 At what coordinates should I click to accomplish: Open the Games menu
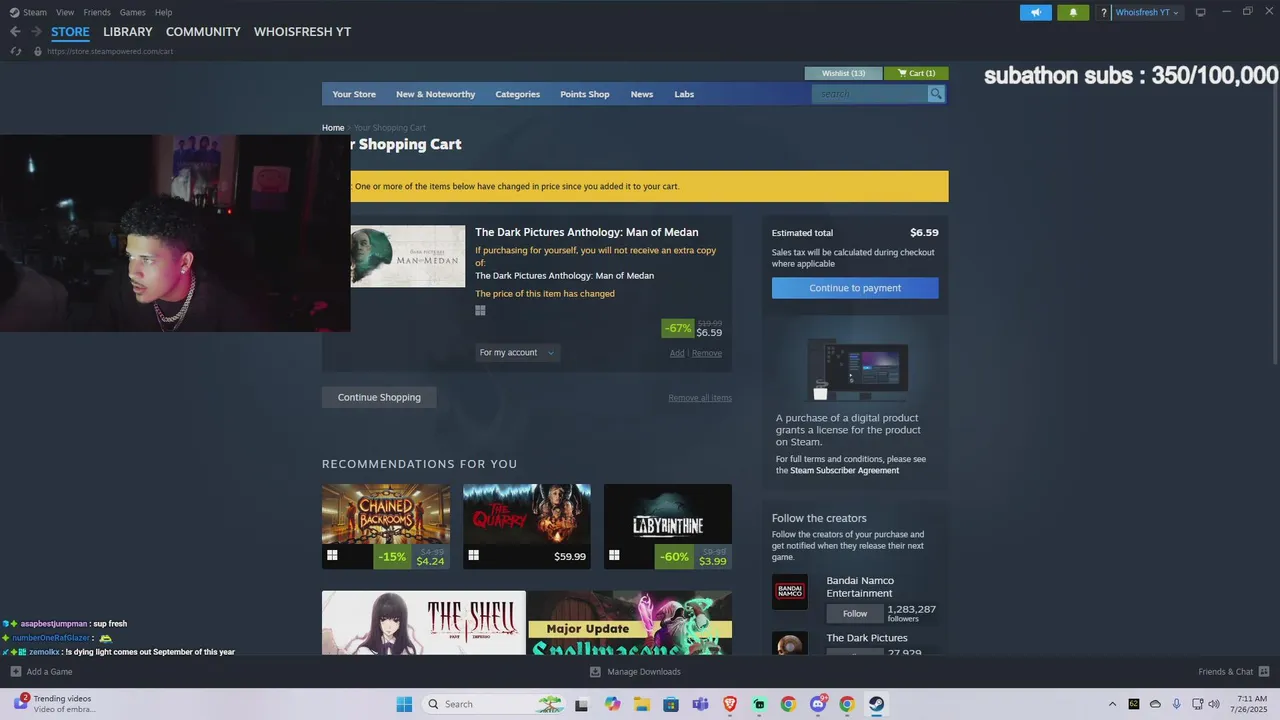tap(132, 12)
